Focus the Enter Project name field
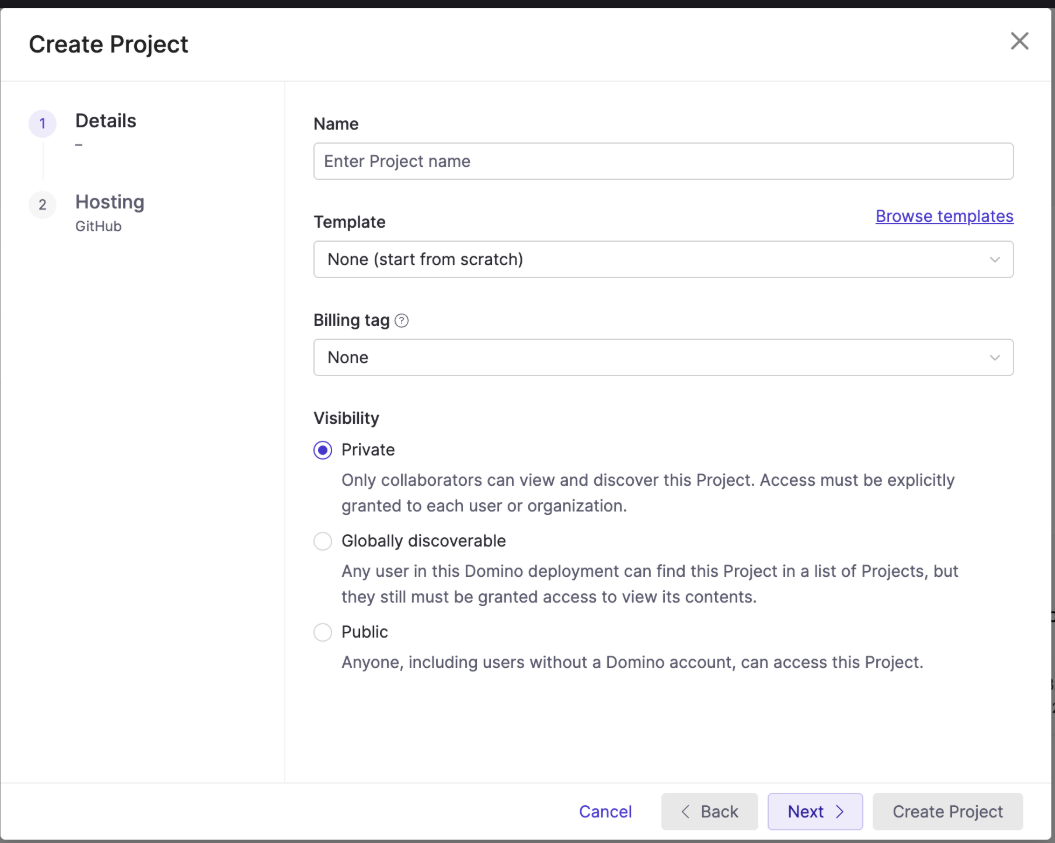 (662, 161)
